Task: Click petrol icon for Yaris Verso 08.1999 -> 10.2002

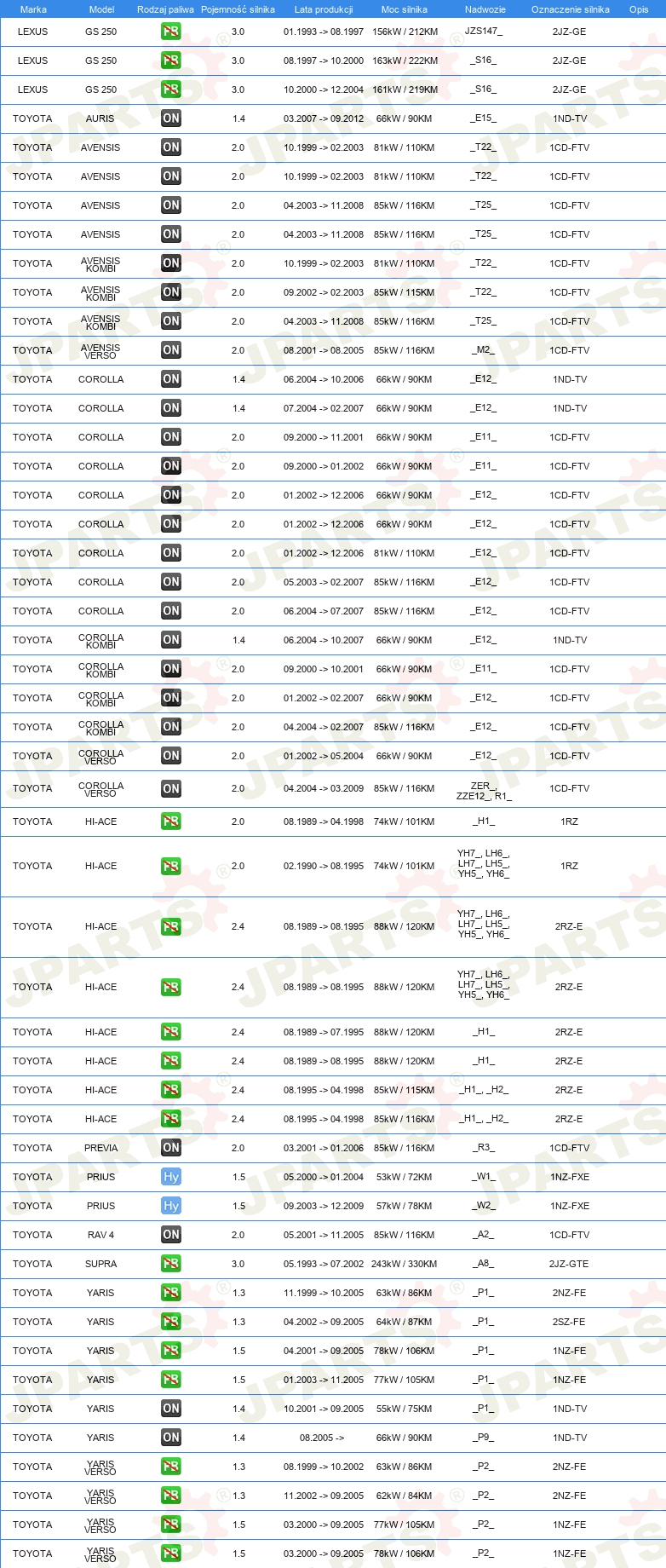Action: (x=171, y=1467)
